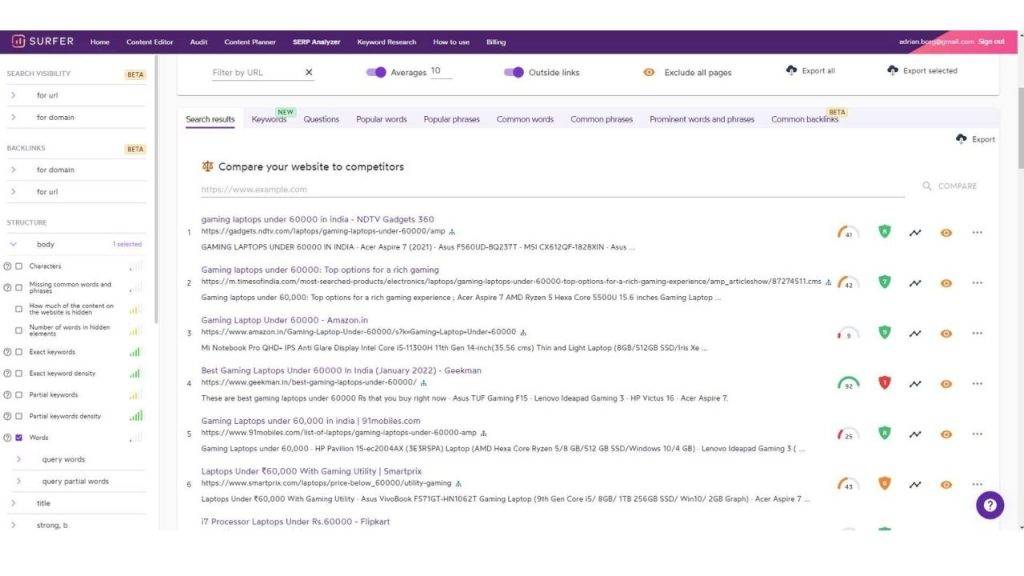Clear the Filter by URL field with X

[x=309, y=72]
